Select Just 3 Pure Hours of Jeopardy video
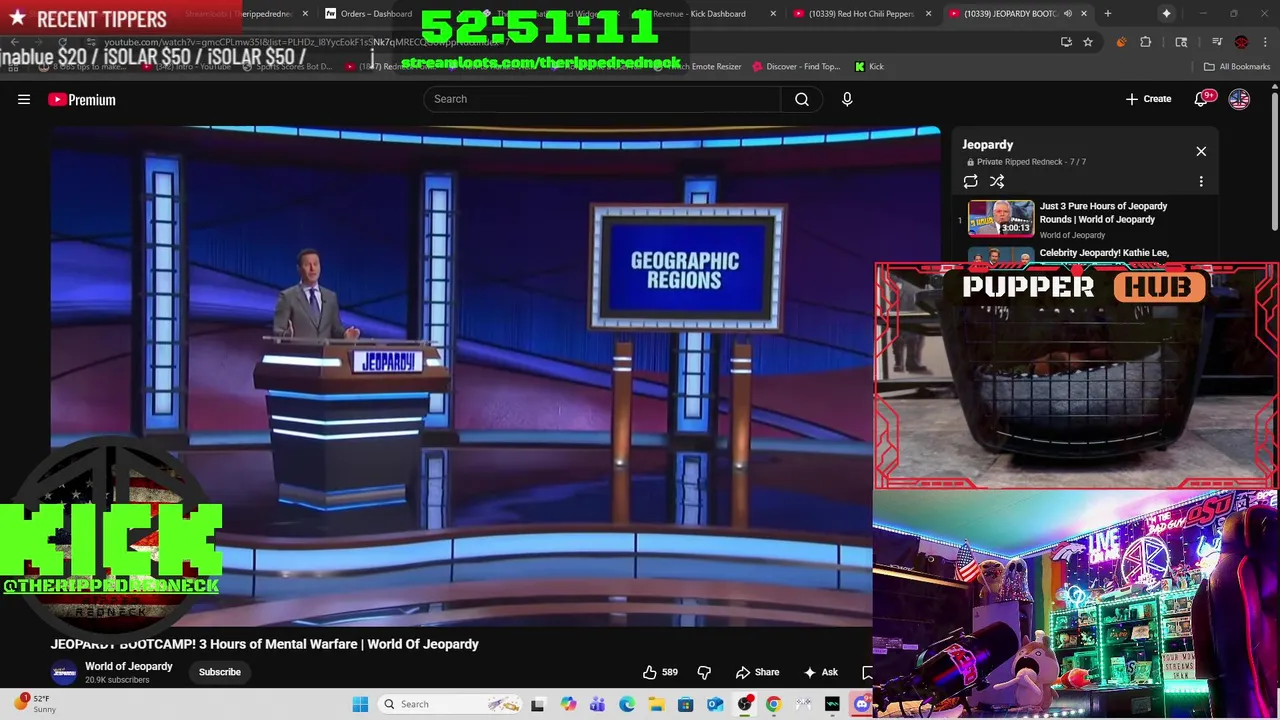1280x720 pixels. [x=1103, y=213]
